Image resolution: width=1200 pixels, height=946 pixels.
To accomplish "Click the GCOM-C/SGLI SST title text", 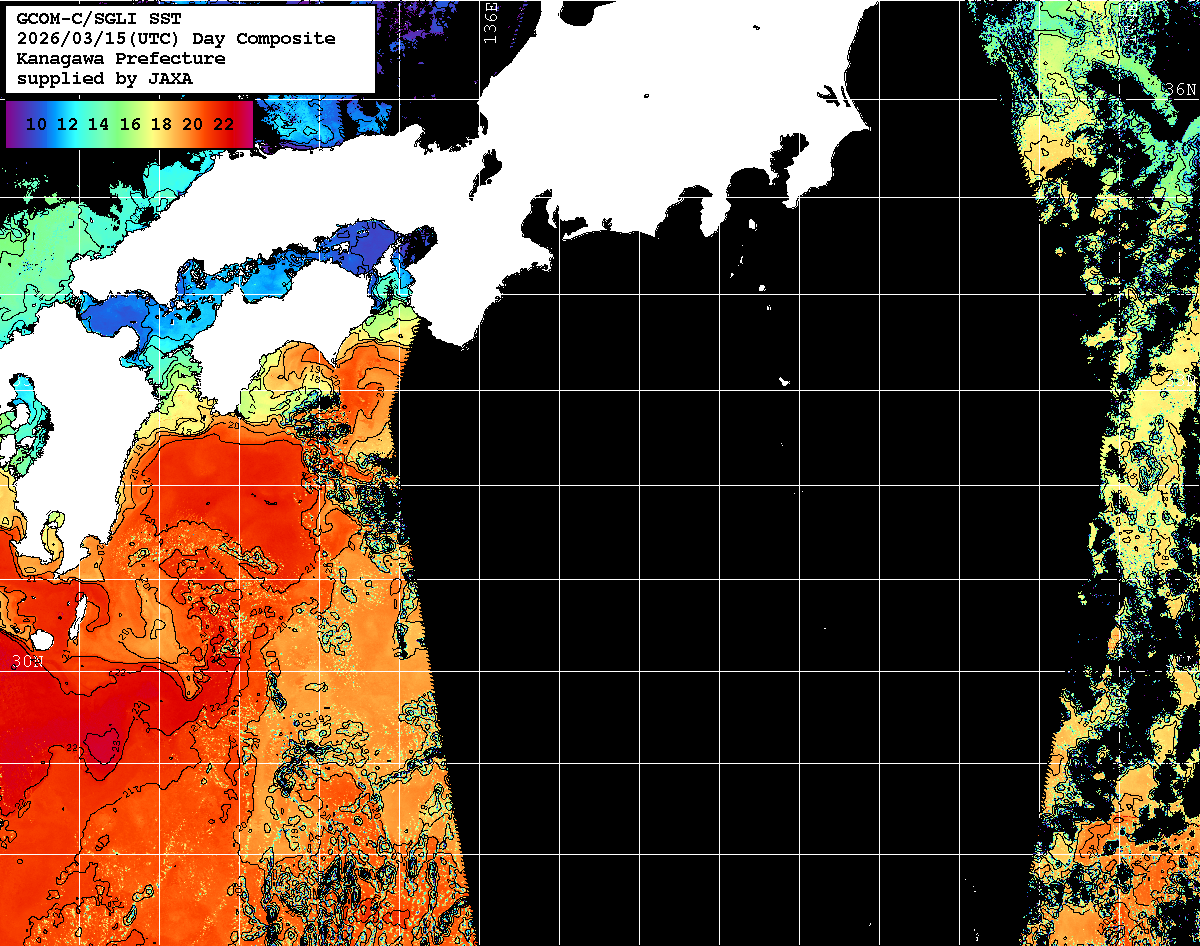I will click(x=99, y=19).
